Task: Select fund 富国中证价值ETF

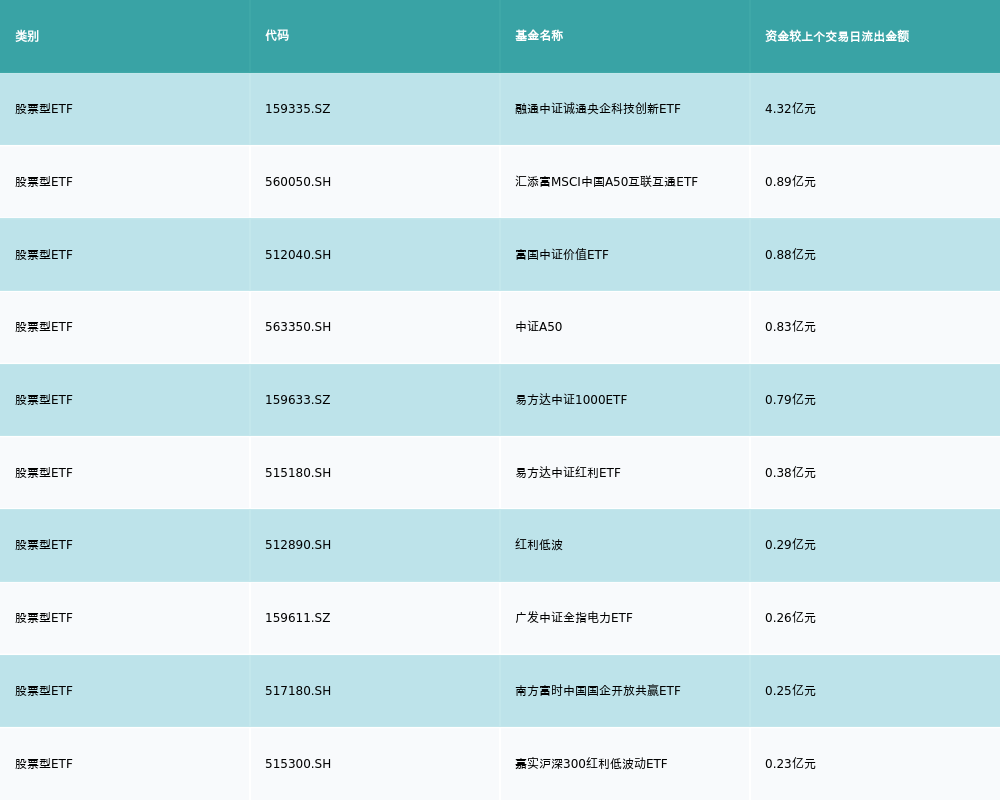Action: tap(562, 255)
